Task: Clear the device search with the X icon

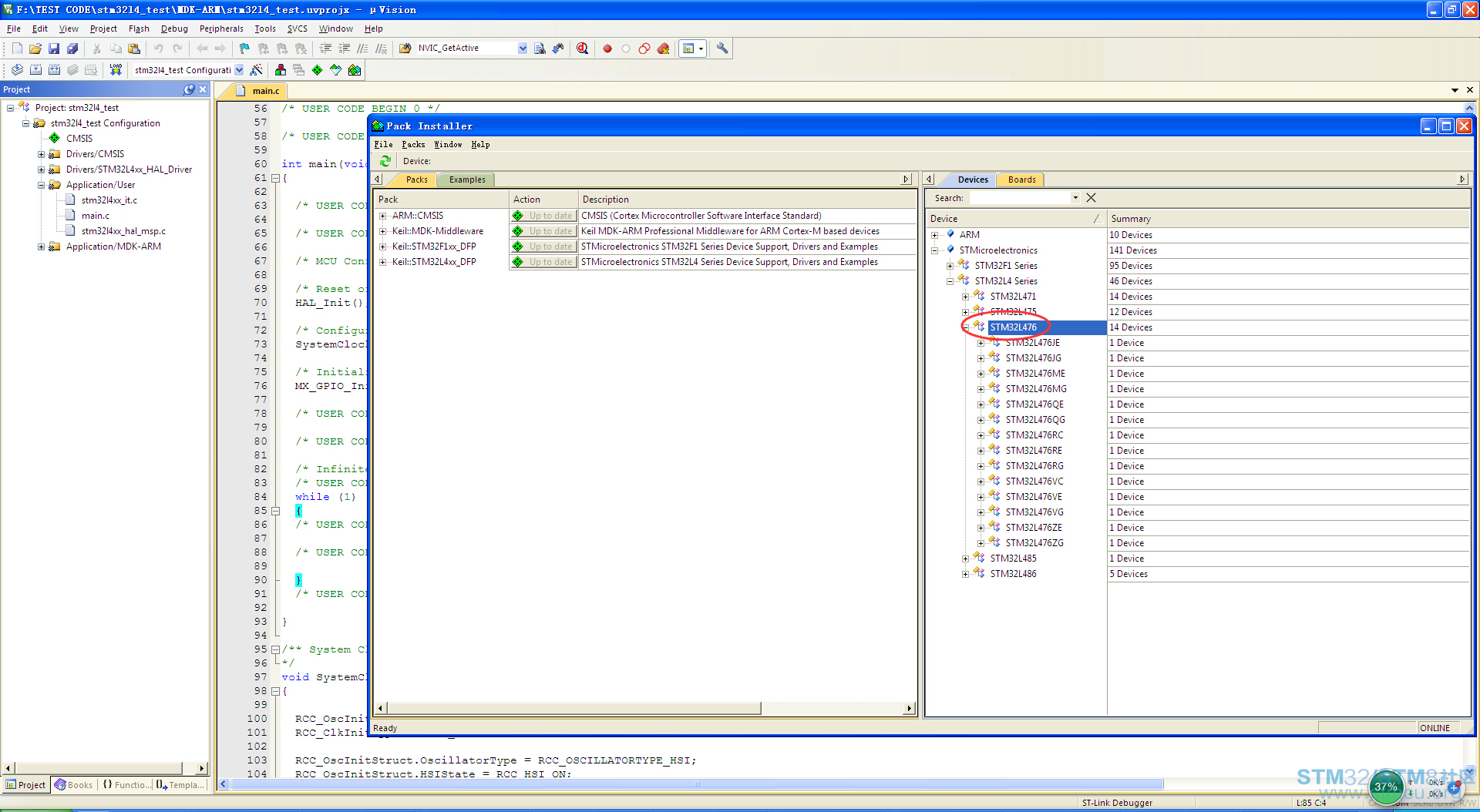Action: pyautogui.click(x=1091, y=198)
